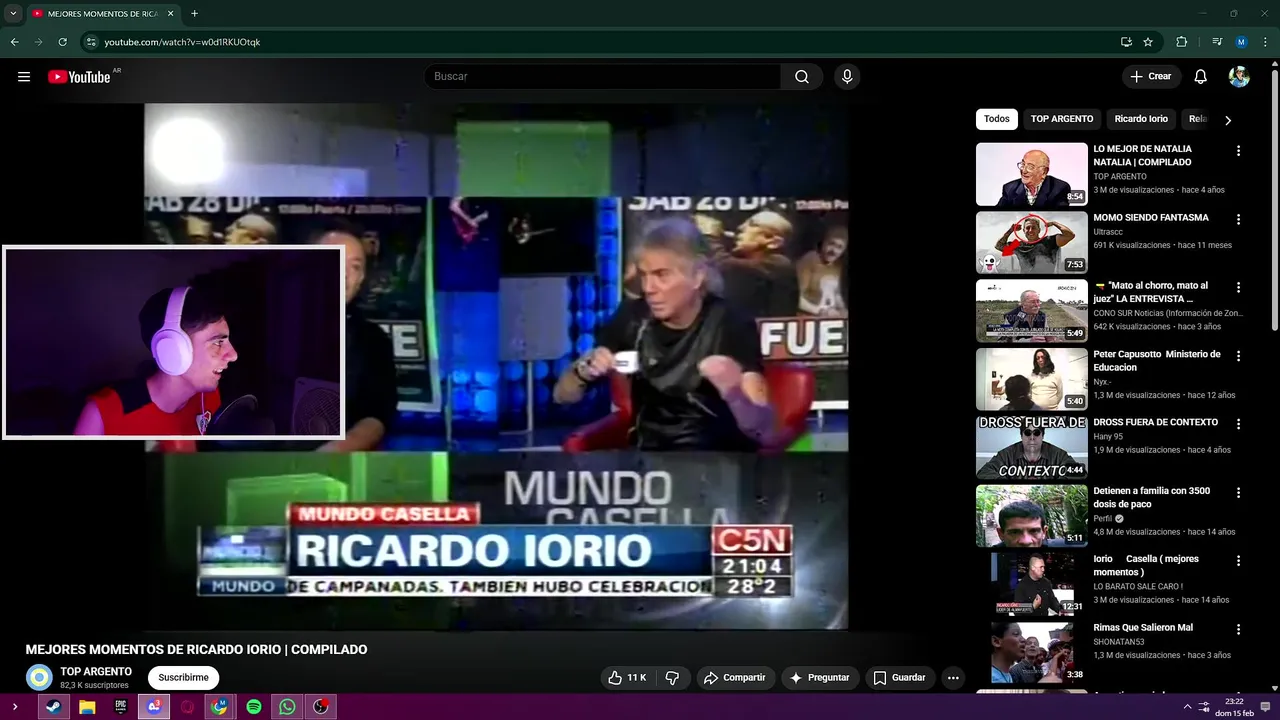This screenshot has height=720, width=1280.
Task: Open Chrome profile M avatar
Action: click(x=1241, y=42)
